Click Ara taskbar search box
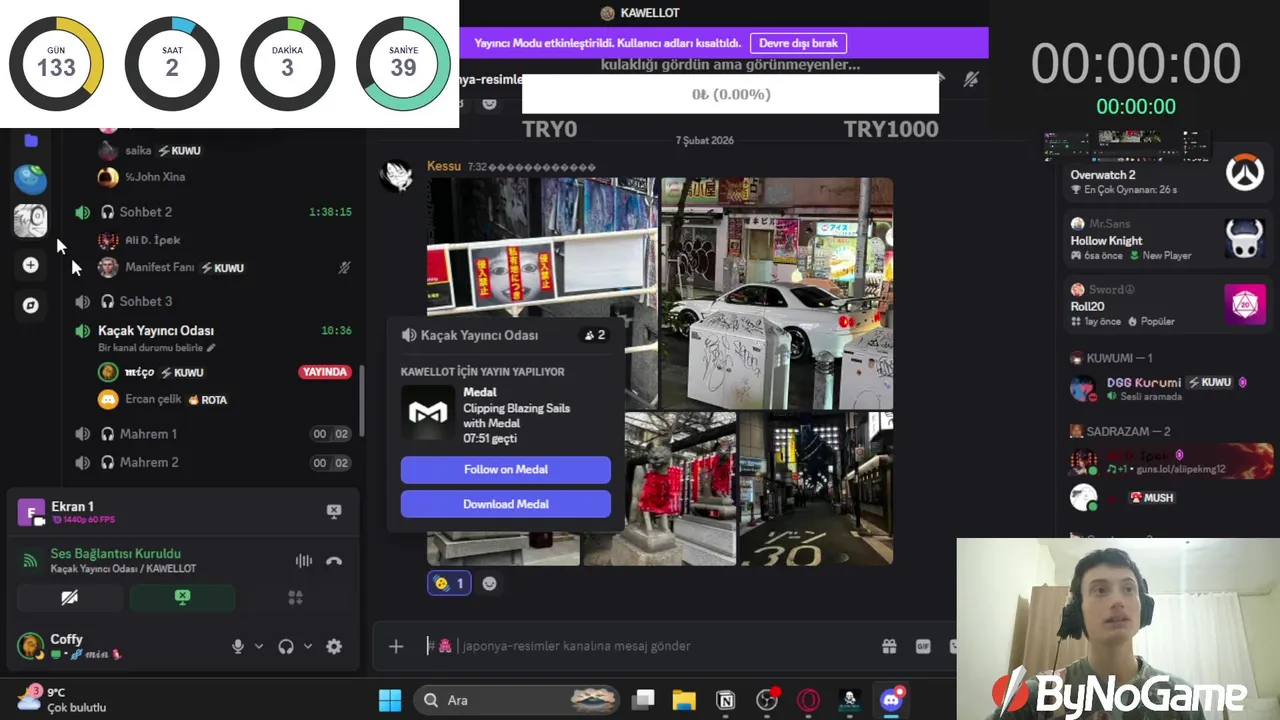The height and width of the screenshot is (720, 1280). coord(517,700)
